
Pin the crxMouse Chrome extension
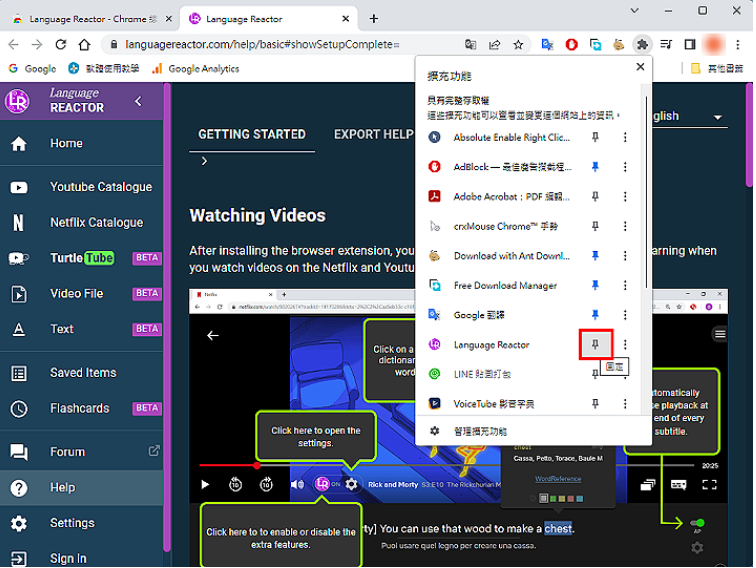pos(595,226)
